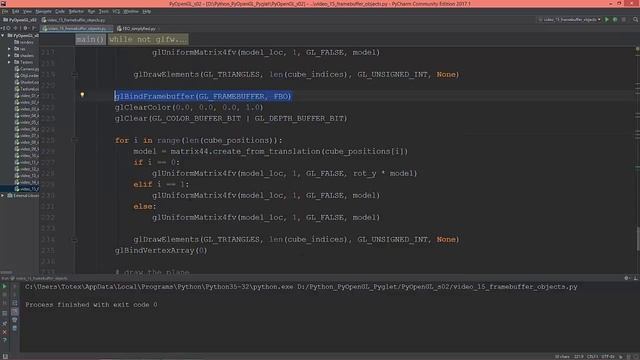The image size is (640, 360).
Task: Open the Run menu in menu bar
Action: click(x=91, y=11)
